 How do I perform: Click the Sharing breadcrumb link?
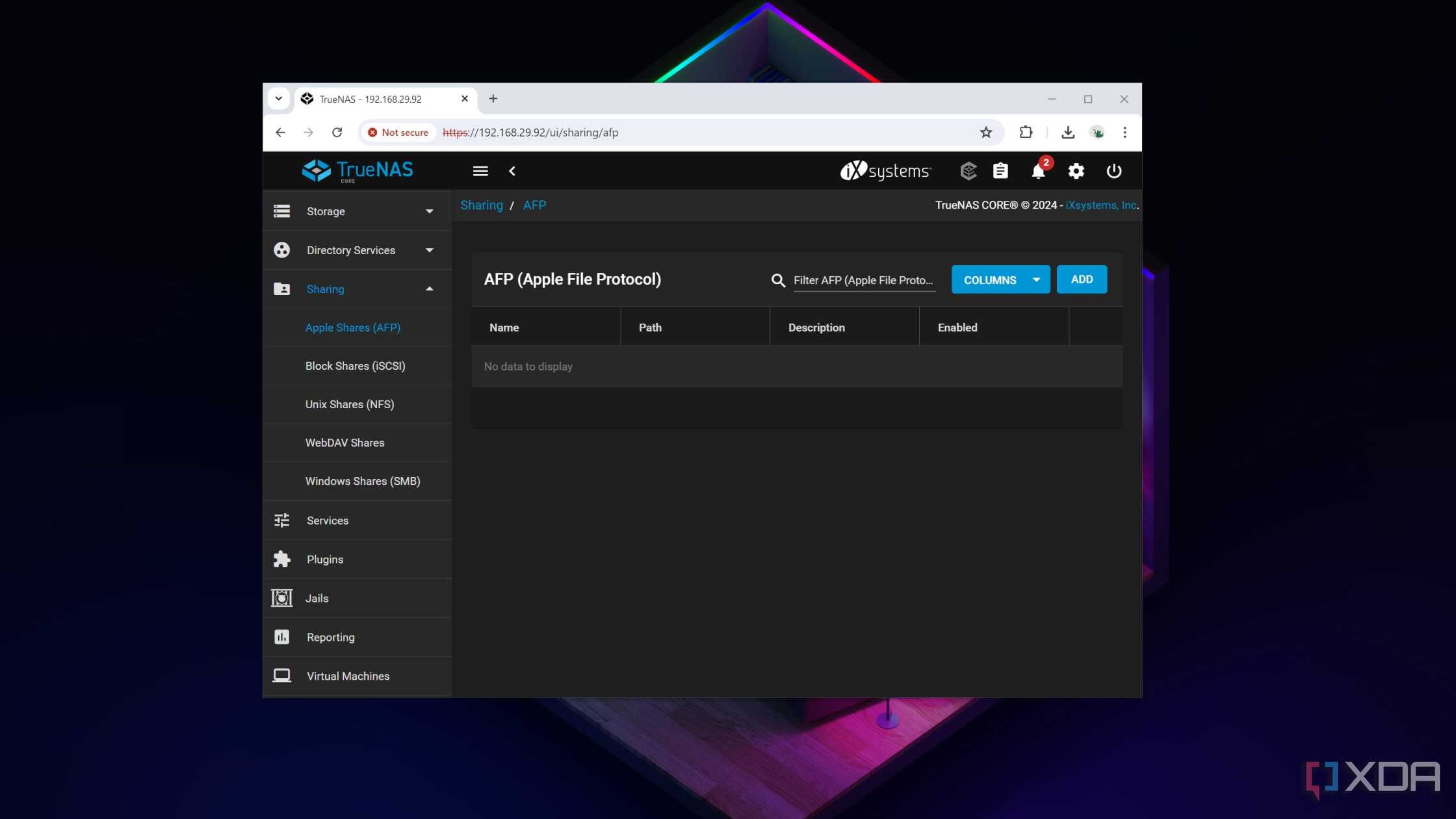click(482, 205)
